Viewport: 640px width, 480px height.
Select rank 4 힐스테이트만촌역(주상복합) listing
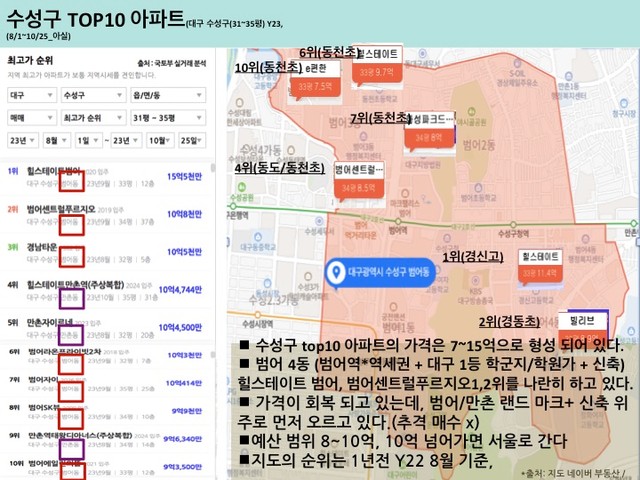pos(106,291)
